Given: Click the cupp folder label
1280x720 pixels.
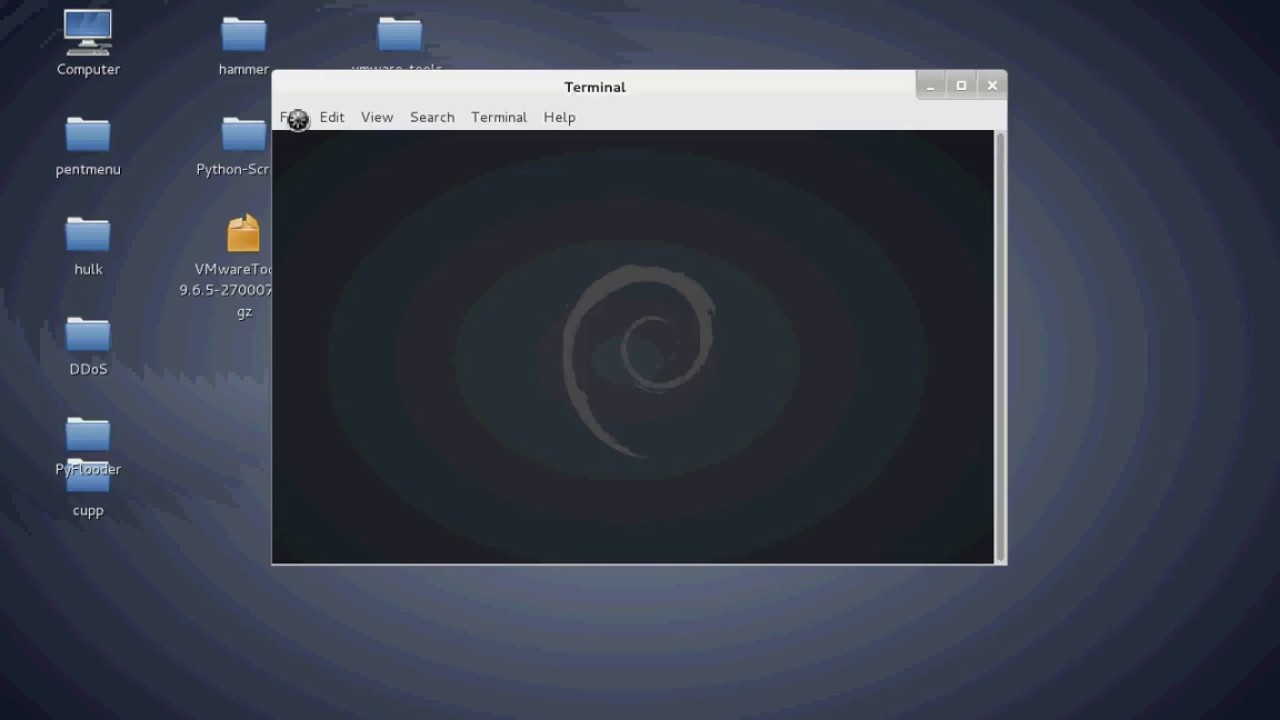Looking at the screenshot, I should [88, 510].
